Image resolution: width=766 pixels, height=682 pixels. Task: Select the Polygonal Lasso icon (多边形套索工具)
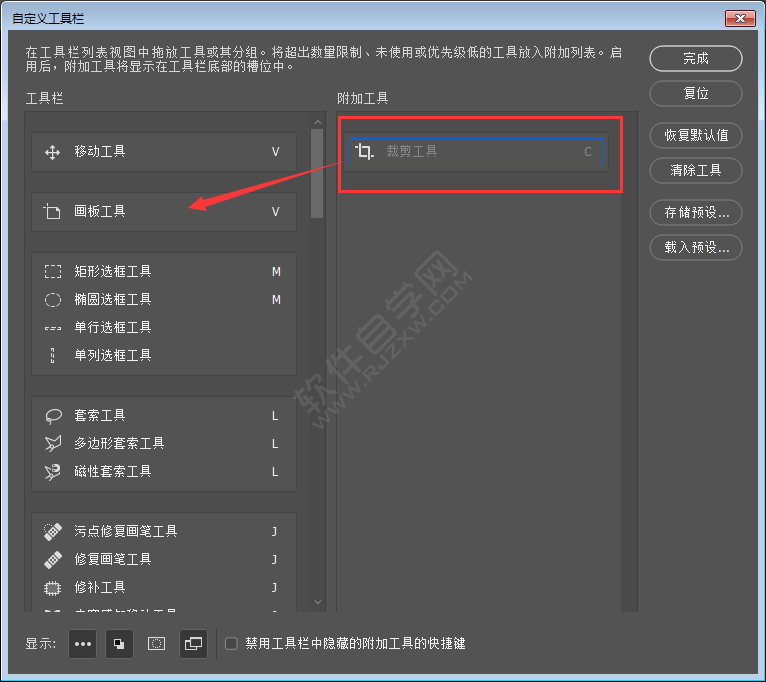(53, 444)
